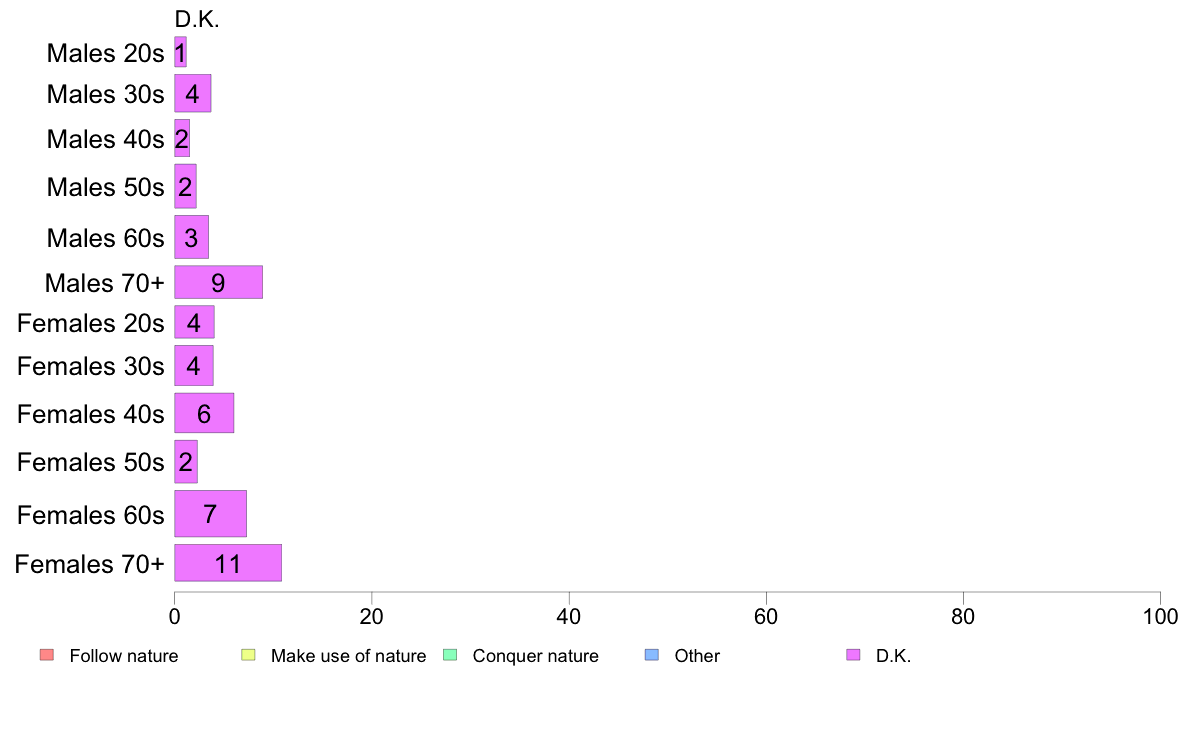The height and width of the screenshot is (736, 1188).
Task: Click the Conquer nature legend text
Action: click(536, 656)
